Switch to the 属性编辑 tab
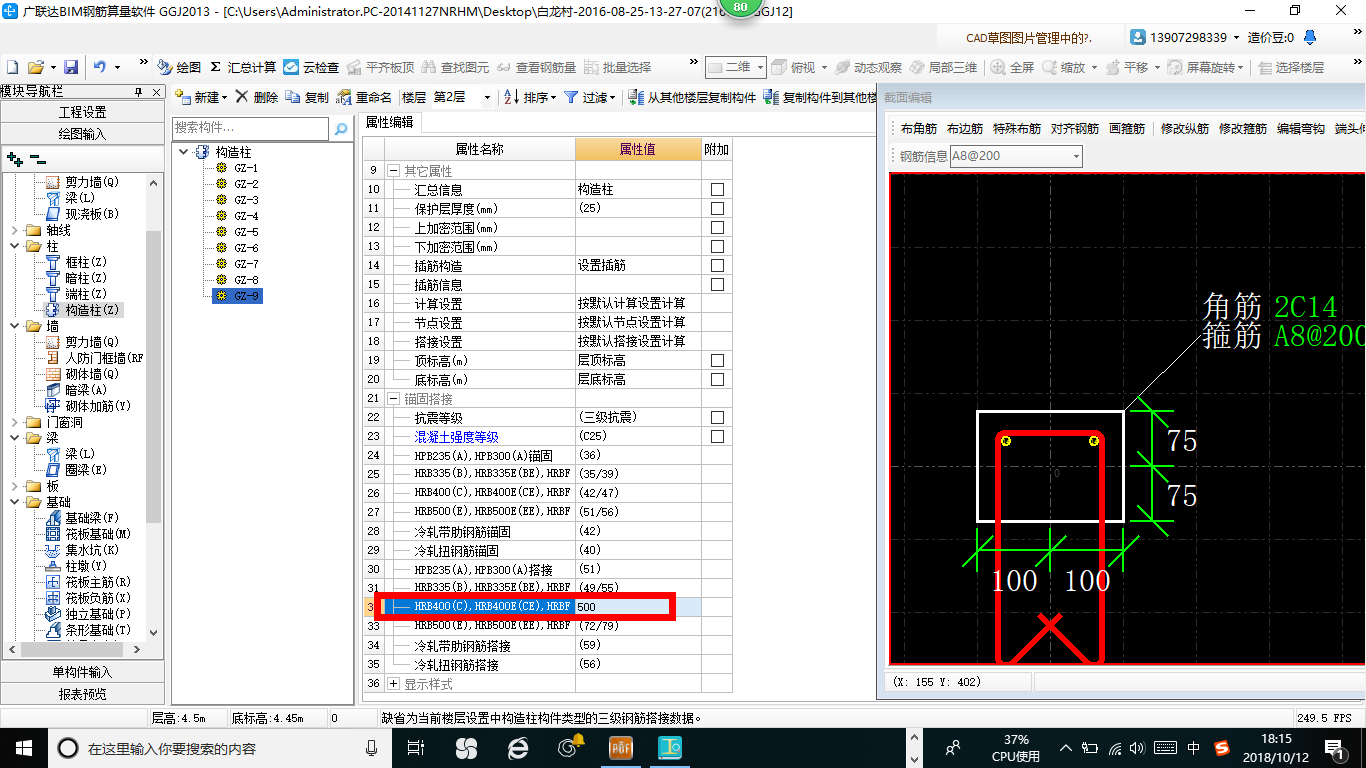 (390, 122)
